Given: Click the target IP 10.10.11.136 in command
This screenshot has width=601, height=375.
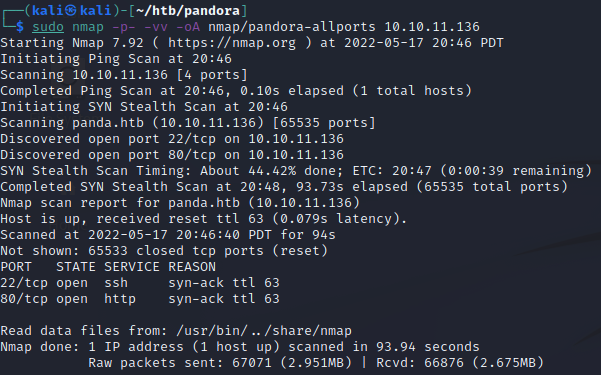Looking at the screenshot, I should point(432,27).
